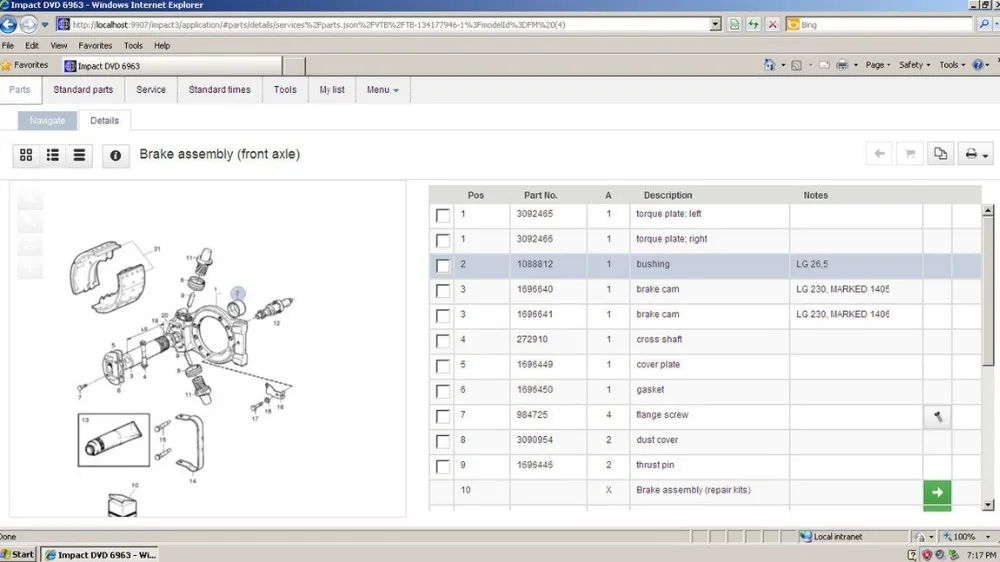
Task: Select the Details sub-tab
Action: [x=105, y=121]
